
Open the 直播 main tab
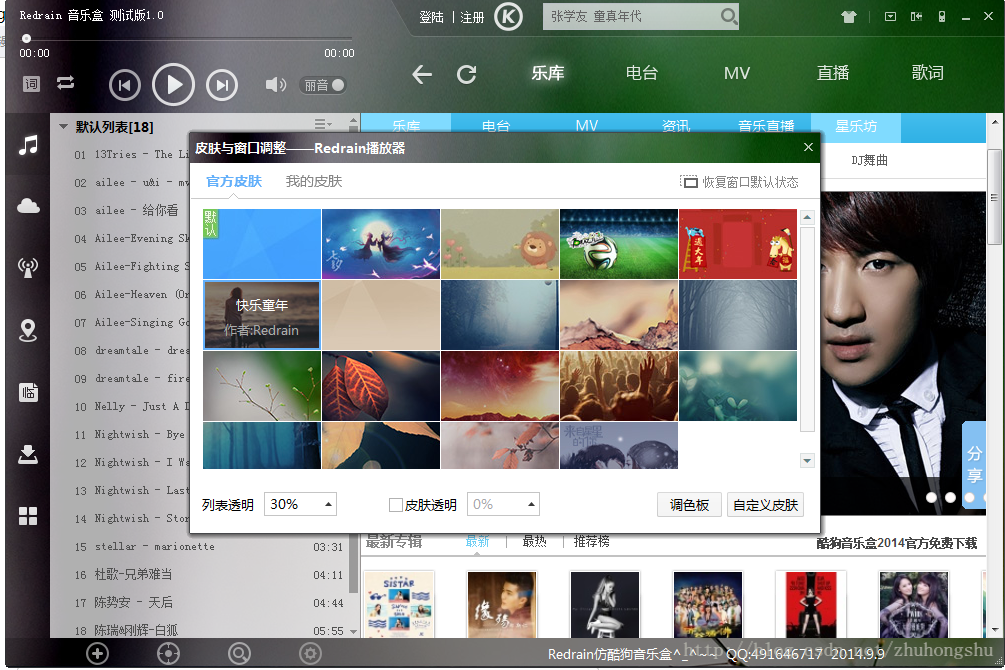[833, 73]
